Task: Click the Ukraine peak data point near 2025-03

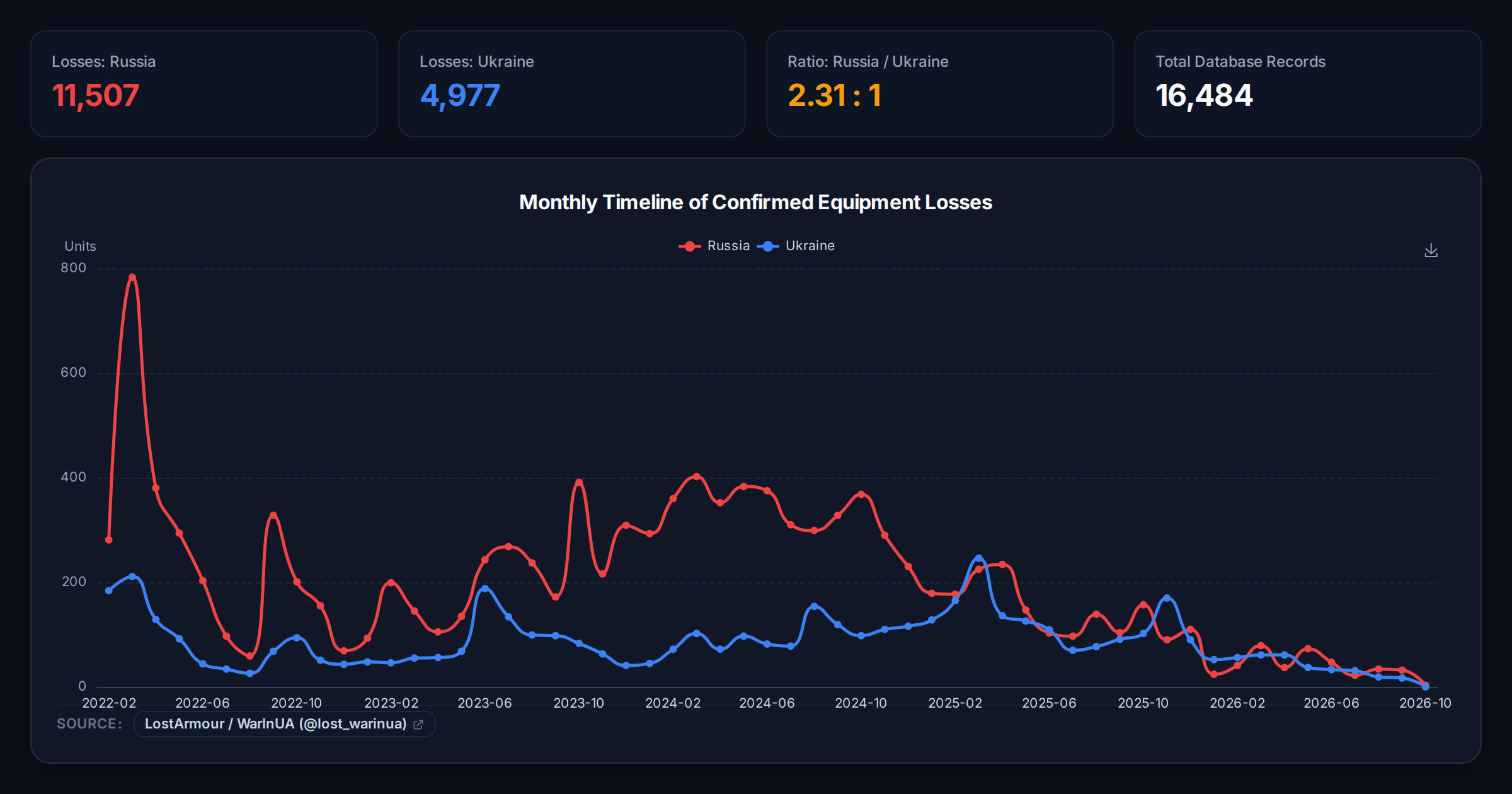Action: (x=978, y=558)
